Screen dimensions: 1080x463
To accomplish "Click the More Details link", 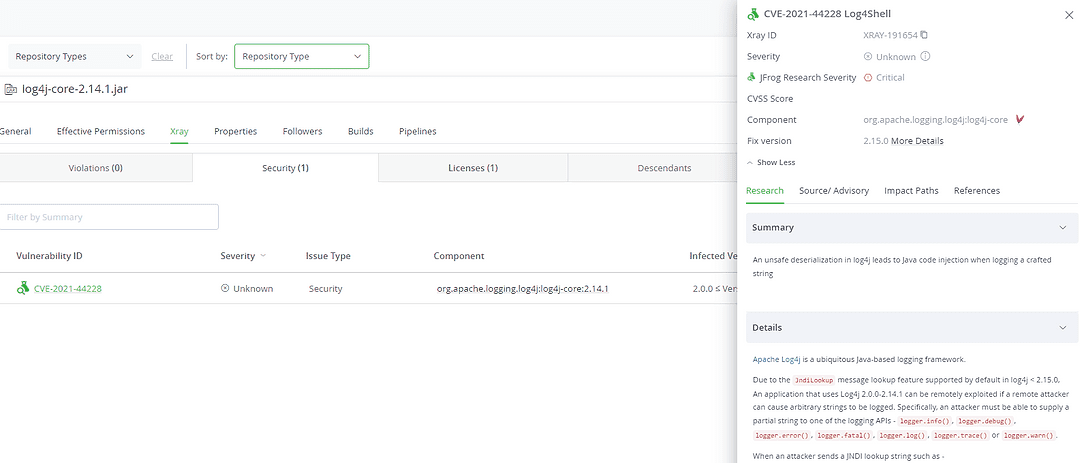I will [x=917, y=141].
